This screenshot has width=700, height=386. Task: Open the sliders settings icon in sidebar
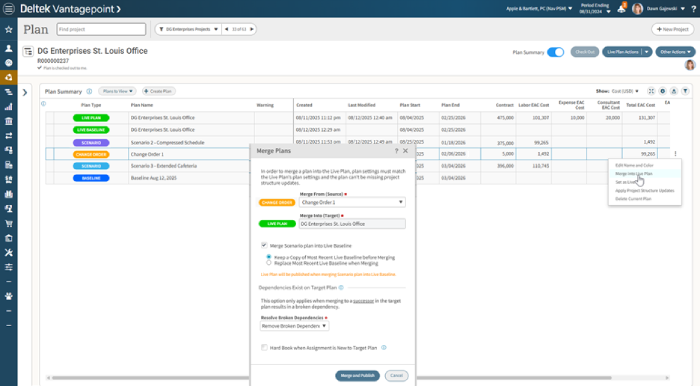point(8,267)
